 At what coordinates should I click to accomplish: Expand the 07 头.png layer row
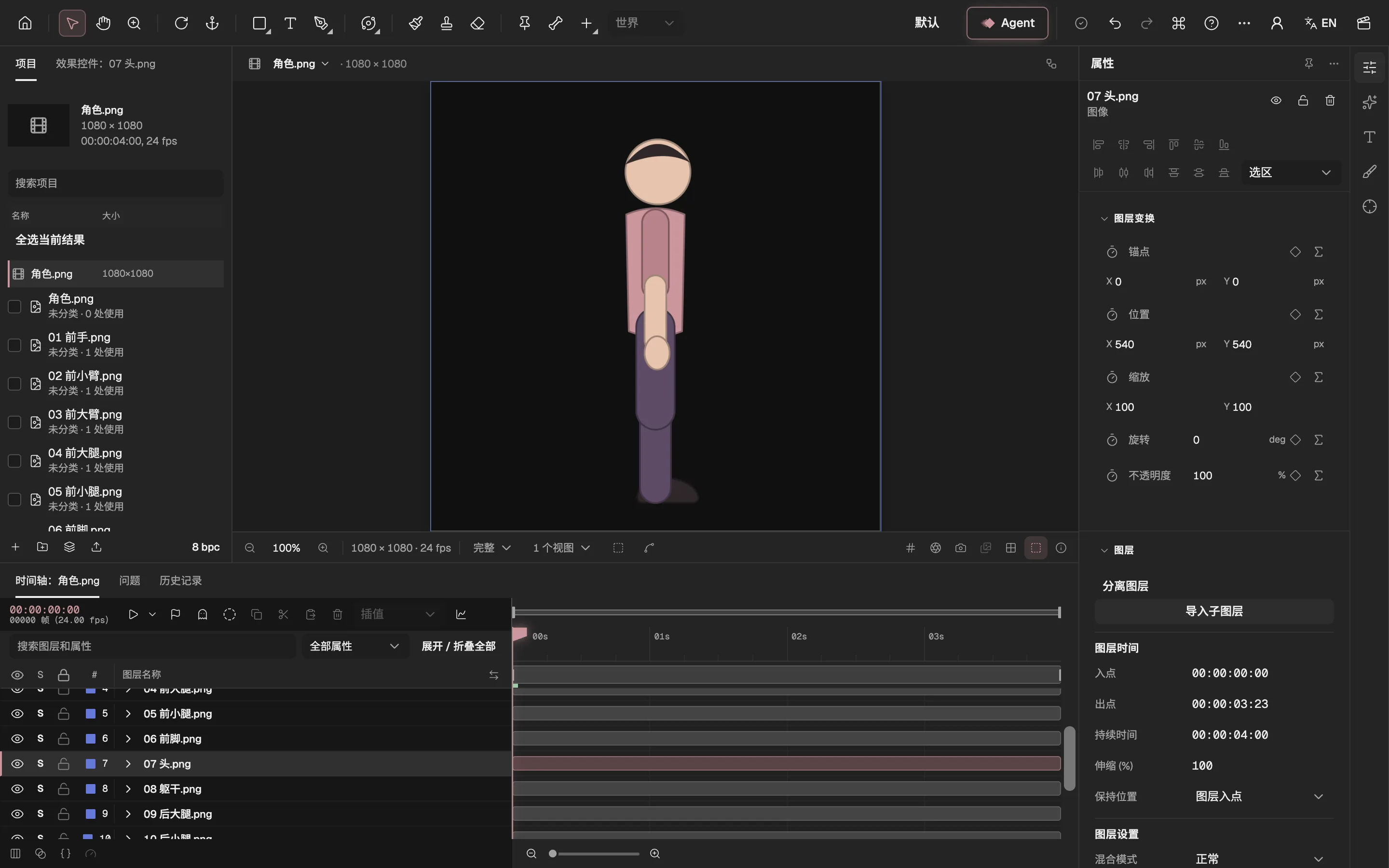point(129,763)
